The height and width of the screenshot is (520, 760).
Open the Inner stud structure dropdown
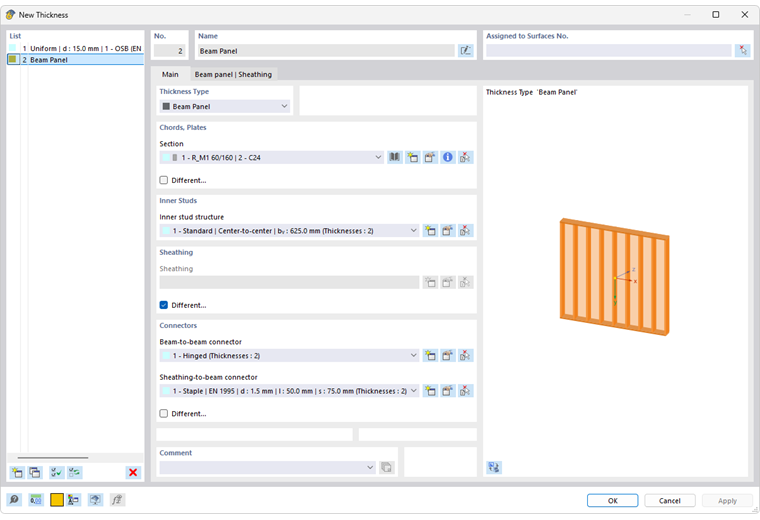[289, 231]
